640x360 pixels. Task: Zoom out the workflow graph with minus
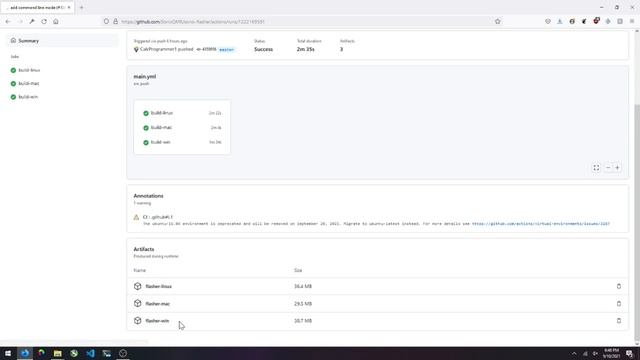click(608, 168)
